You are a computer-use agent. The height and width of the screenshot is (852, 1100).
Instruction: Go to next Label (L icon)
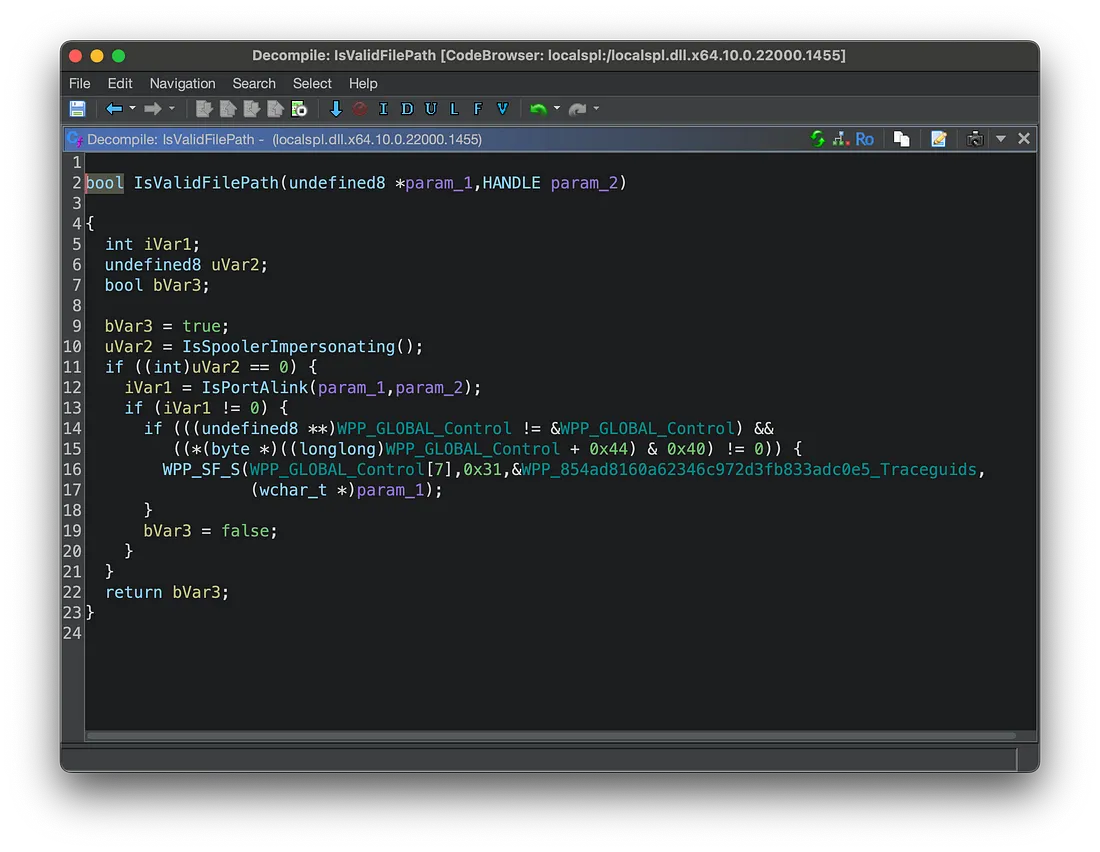point(454,109)
